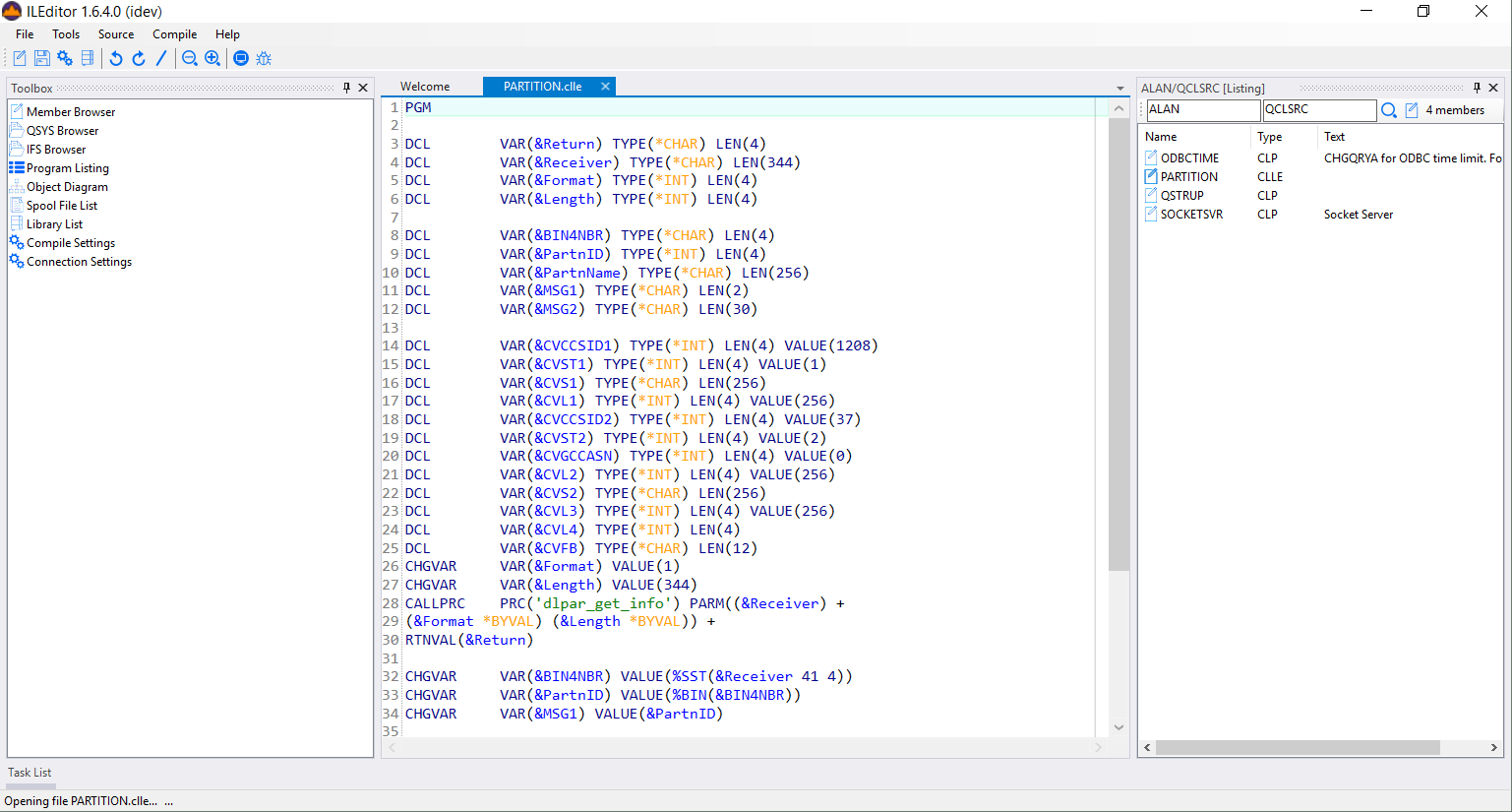Image resolution: width=1512 pixels, height=812 pixels.
Task: Click the double-gear icon in the toolbar
Action: (65, 59)
